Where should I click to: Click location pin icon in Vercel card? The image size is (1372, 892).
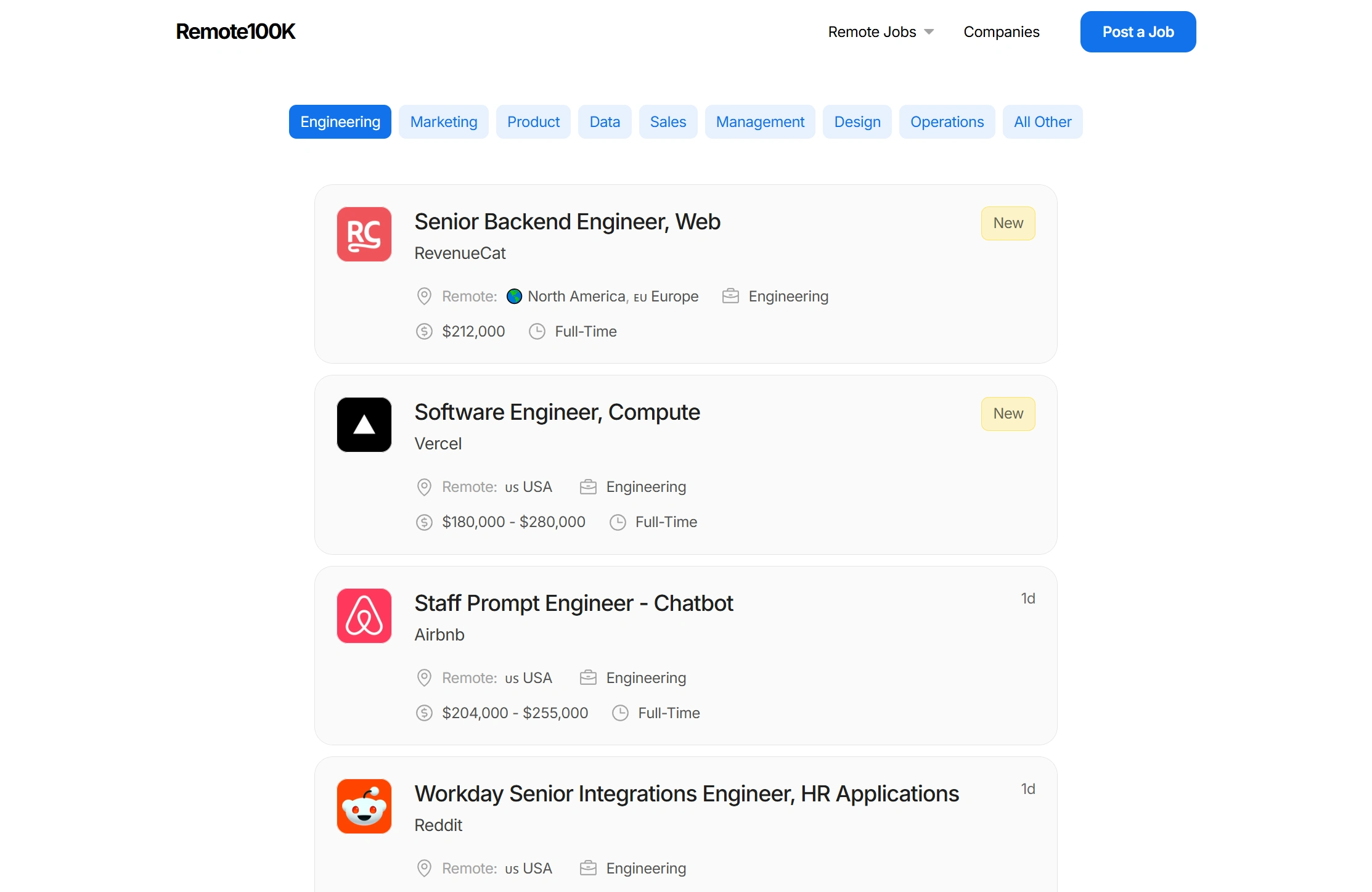(424, 487)
